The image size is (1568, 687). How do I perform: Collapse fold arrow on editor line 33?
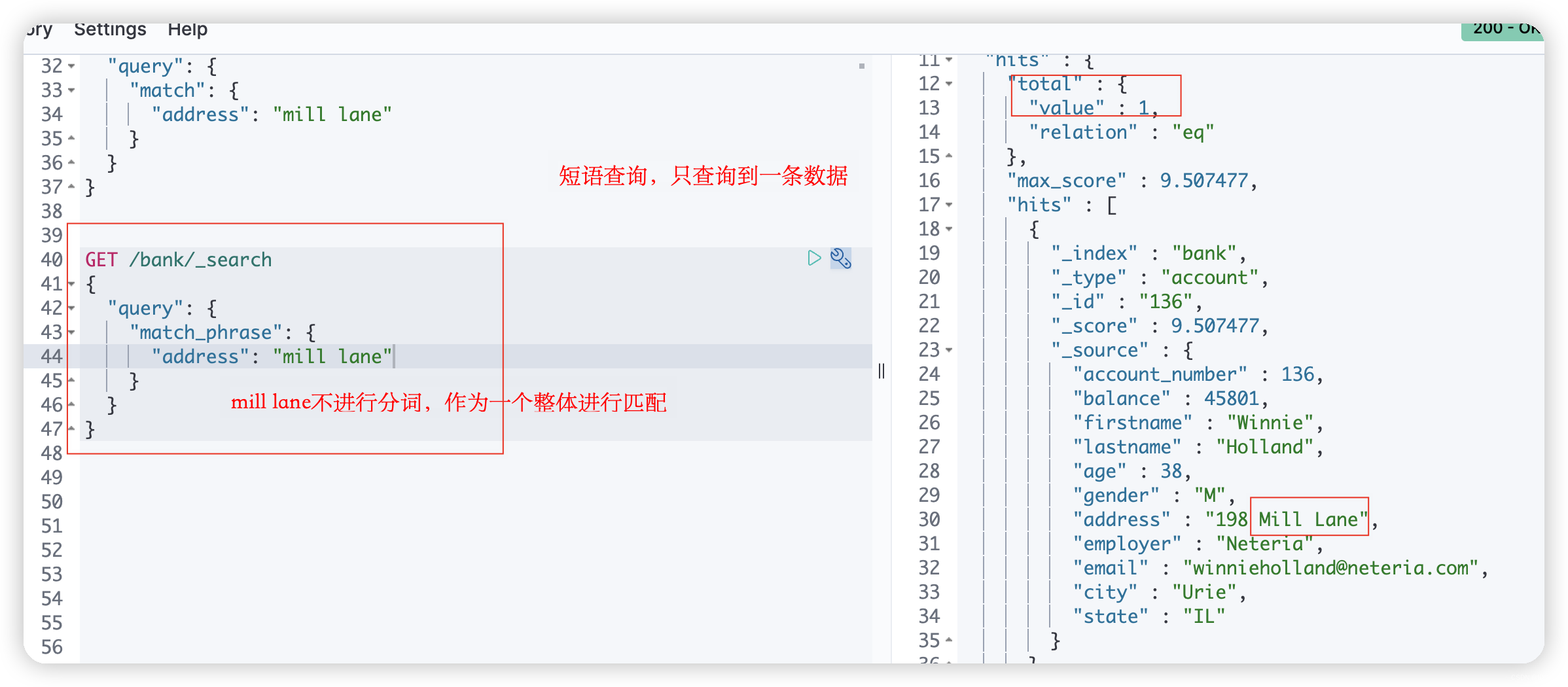[x=71, y=90]
